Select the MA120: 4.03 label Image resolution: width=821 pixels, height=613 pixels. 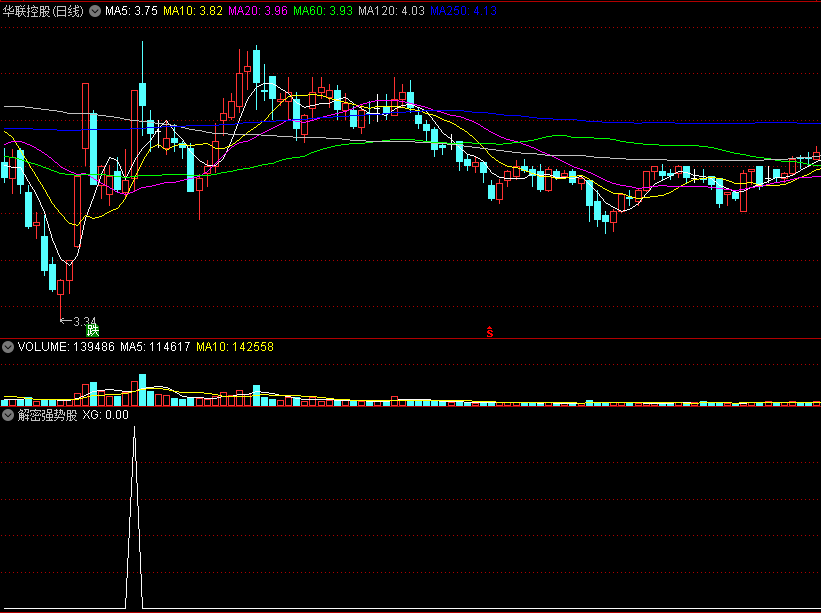coord(391,11)
